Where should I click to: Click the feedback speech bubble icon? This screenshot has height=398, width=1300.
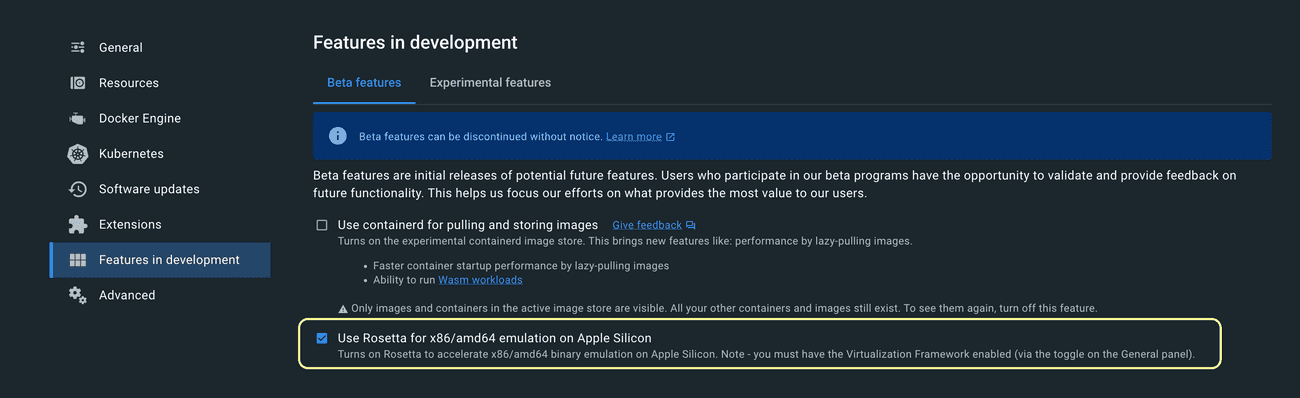point(691,226)
